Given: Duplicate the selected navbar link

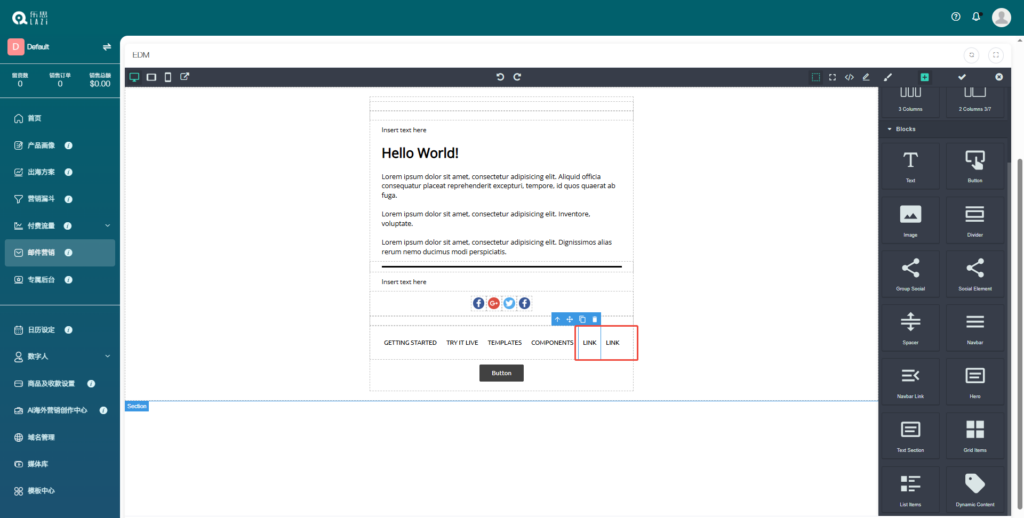Looking at the screenshot, I should pyautogui.click(x=582, y=319).
